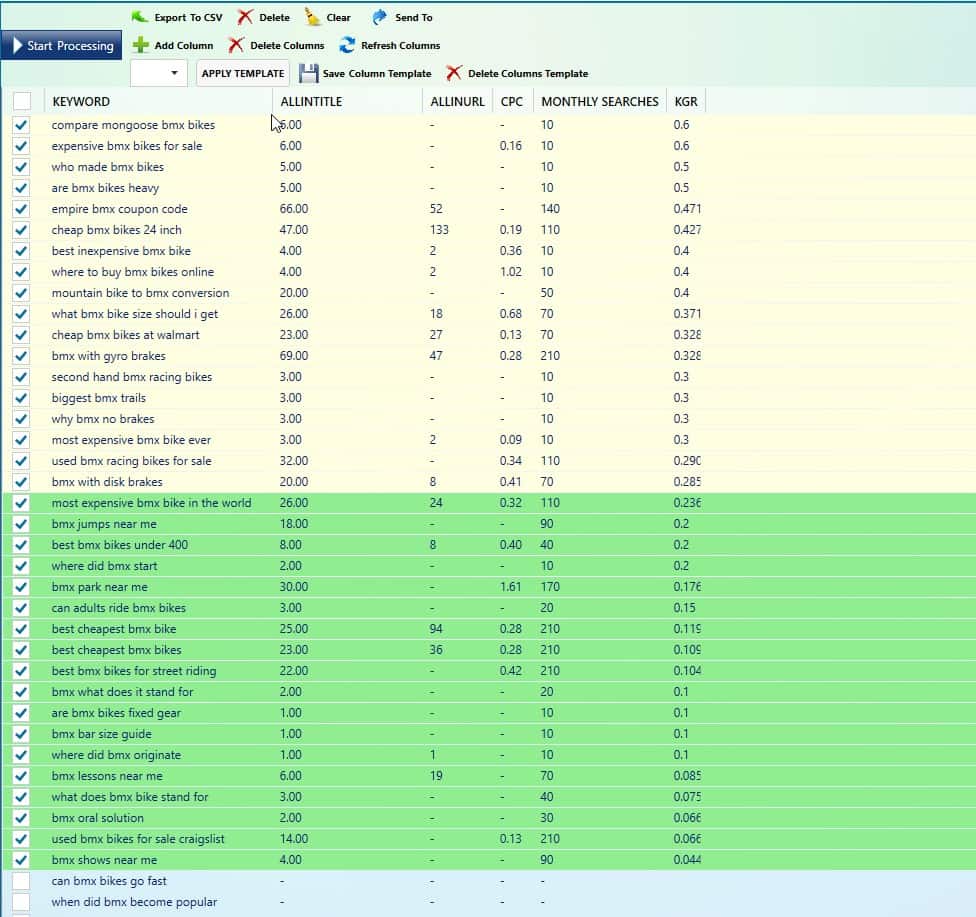Select the keyword 'bmx bar size guide'
Image resolution: width=976 pixels, height=917 pixels.
pos(101,734)
